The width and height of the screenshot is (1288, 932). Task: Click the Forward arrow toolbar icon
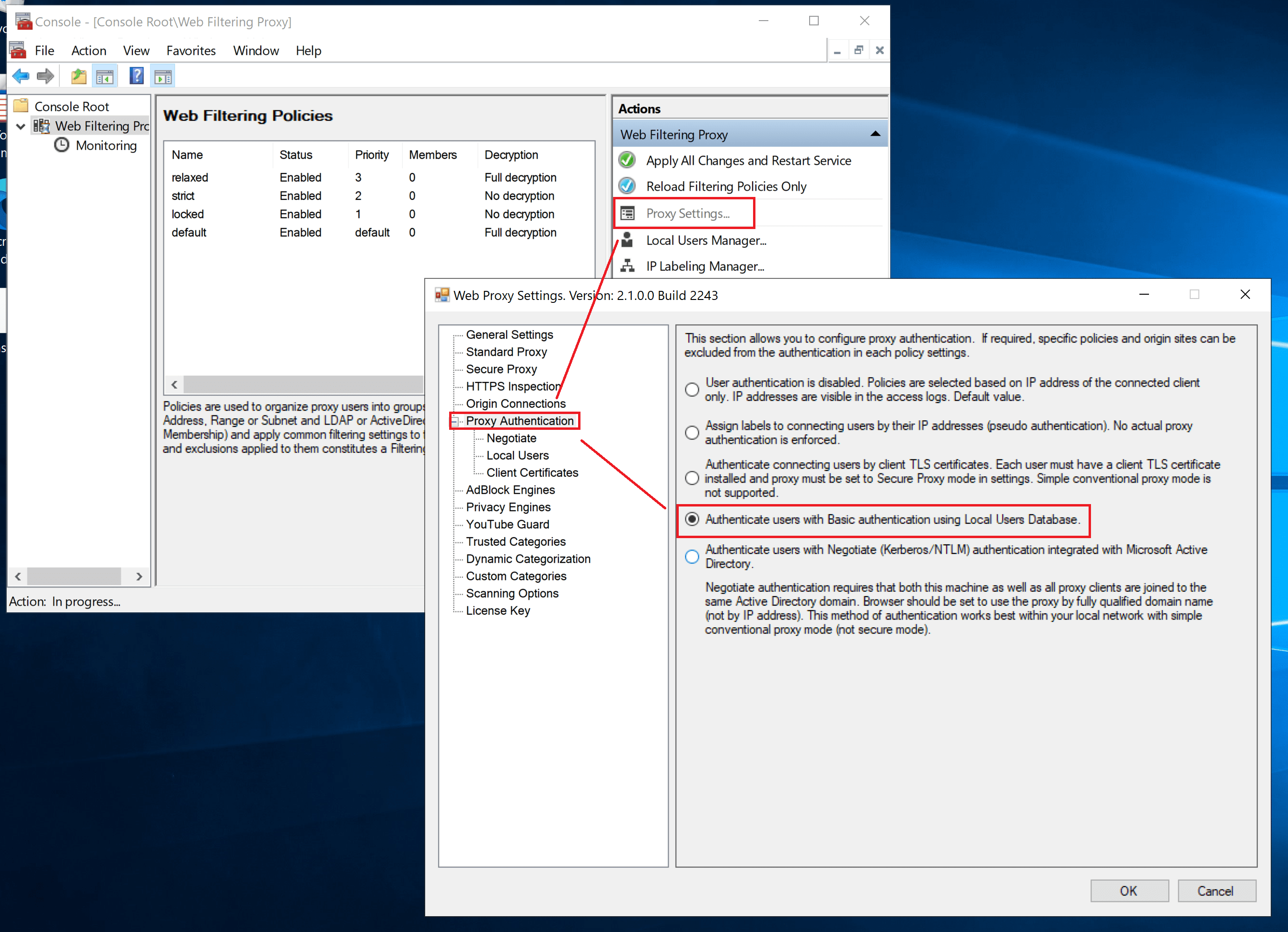(x=46, y=76)
